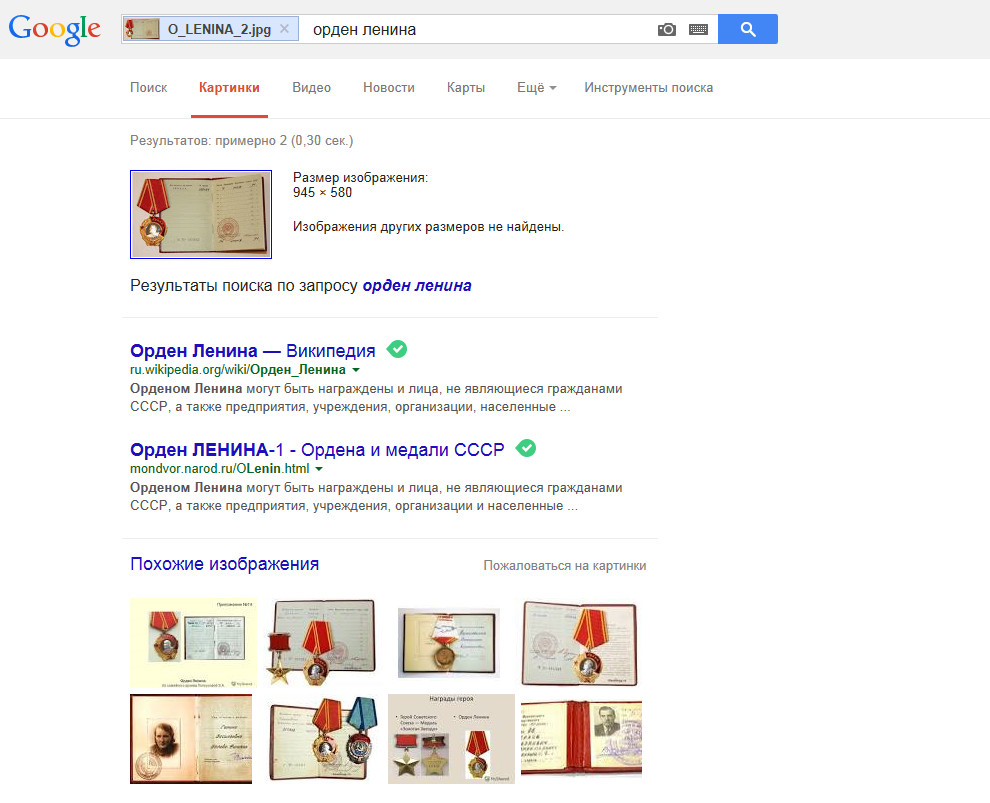The image size is (990, 803).
Task: Click the blue magnifier search button
Action: [748, 29]
